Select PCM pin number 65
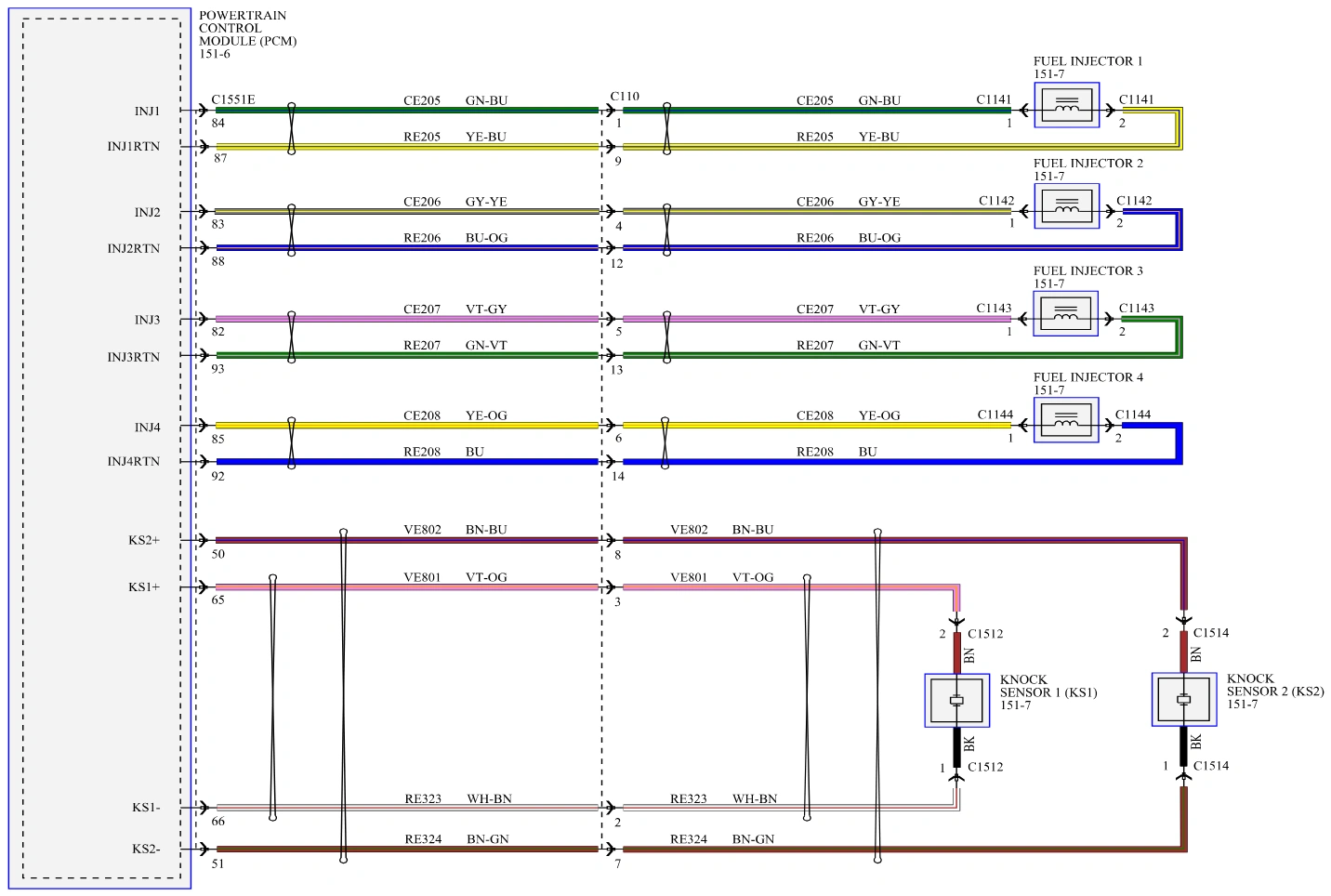Viewport: 1331px width, 896px height. (x=218, y=600)
